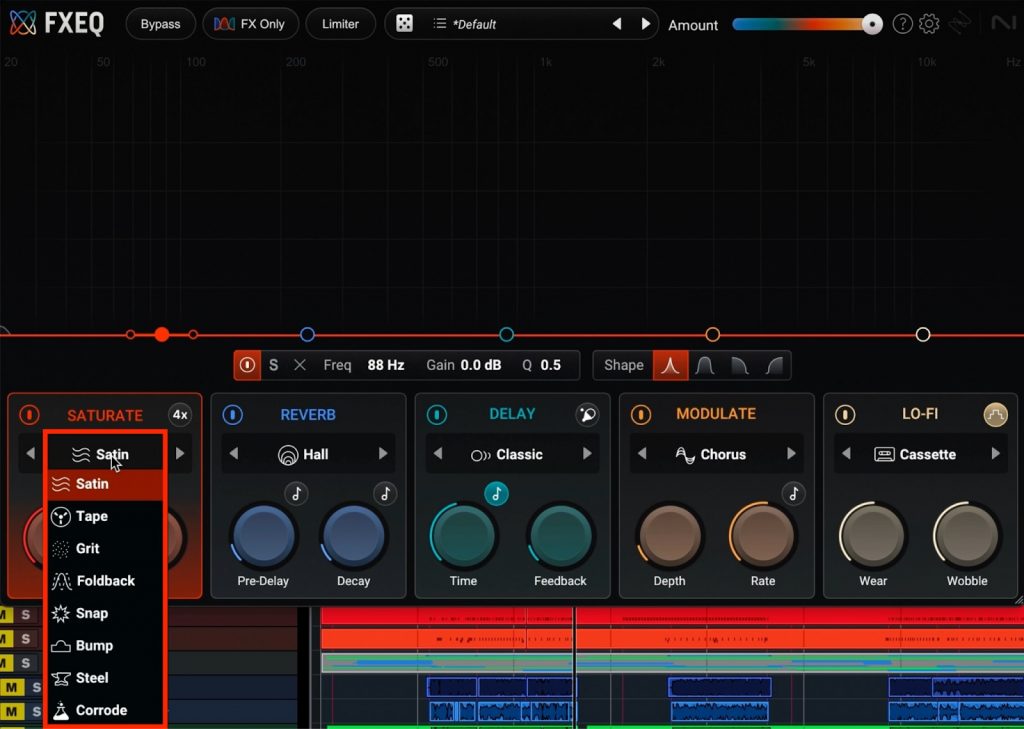Click the help question mark icon

[902, 24]
